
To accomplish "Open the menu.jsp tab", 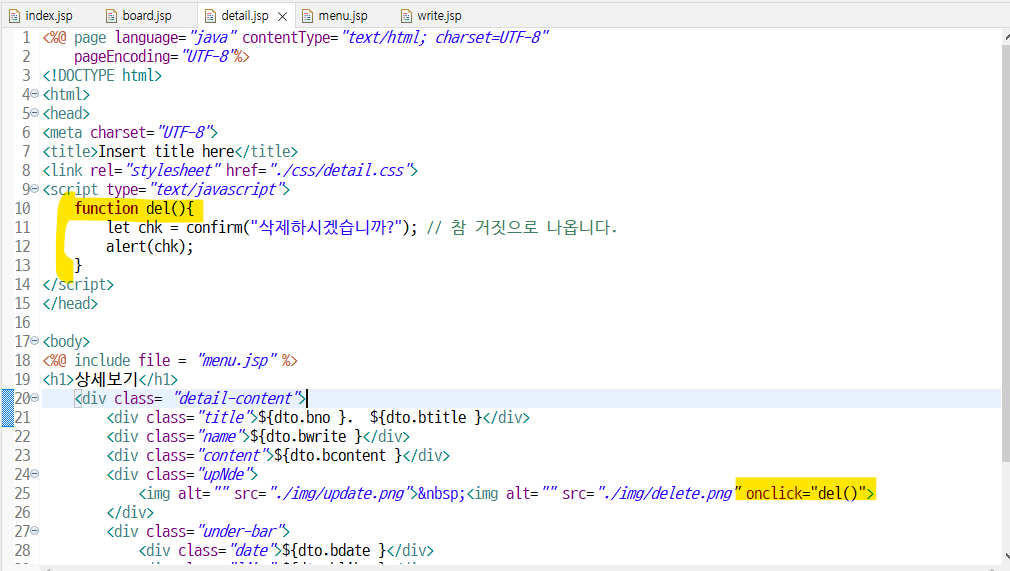I will (335, 15).
